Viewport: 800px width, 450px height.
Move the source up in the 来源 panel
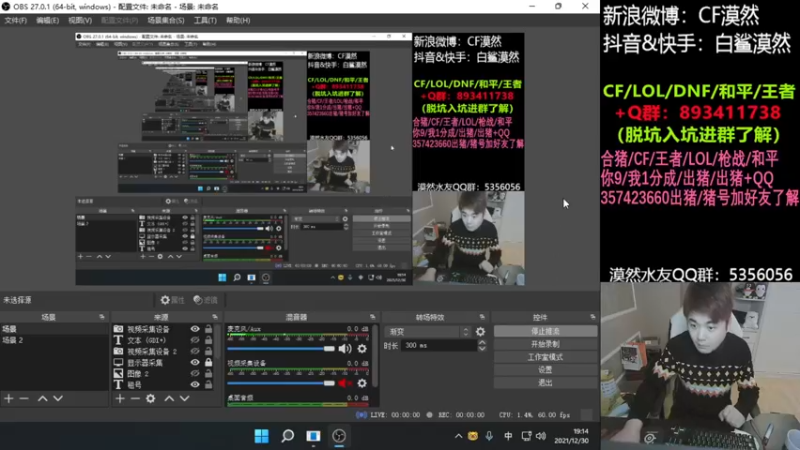click(x=169, y=398)
